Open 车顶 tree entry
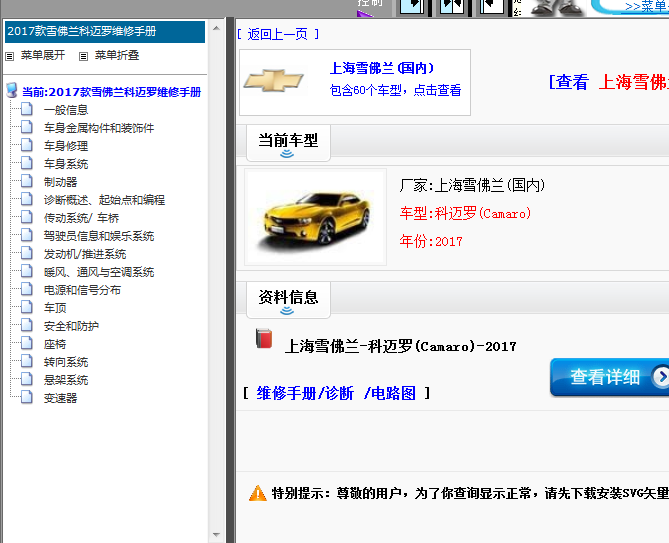 (55, 308)
